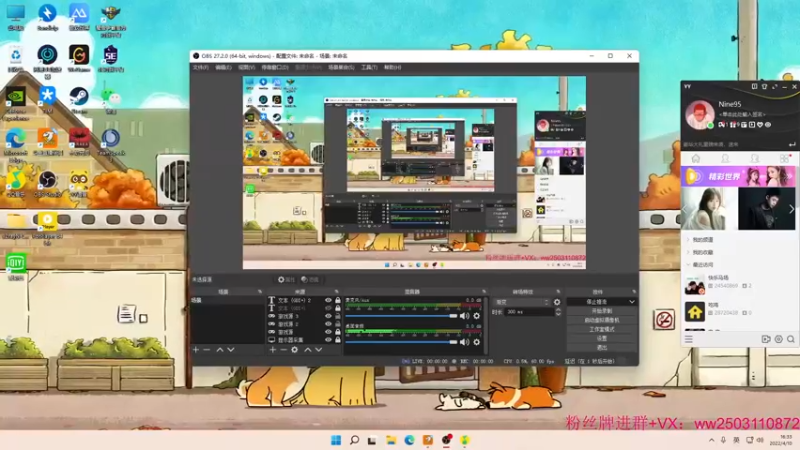Click the 300 ms transition duration field
Viewport: 800px width, 450px height.
(529, 312)
